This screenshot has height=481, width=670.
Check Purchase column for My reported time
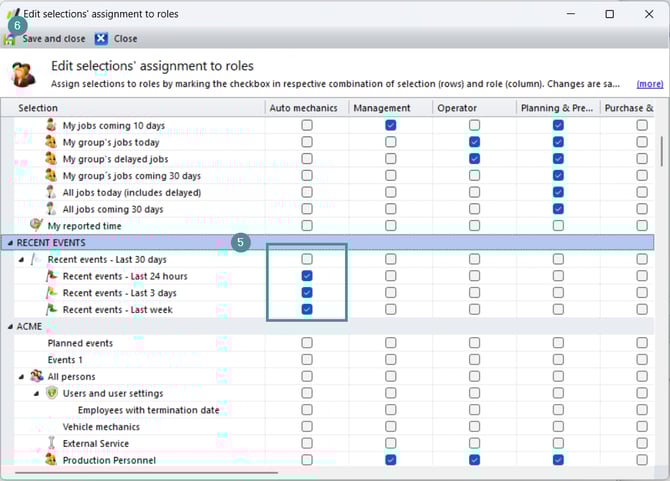pyautogui.click(x=642, y=226)
